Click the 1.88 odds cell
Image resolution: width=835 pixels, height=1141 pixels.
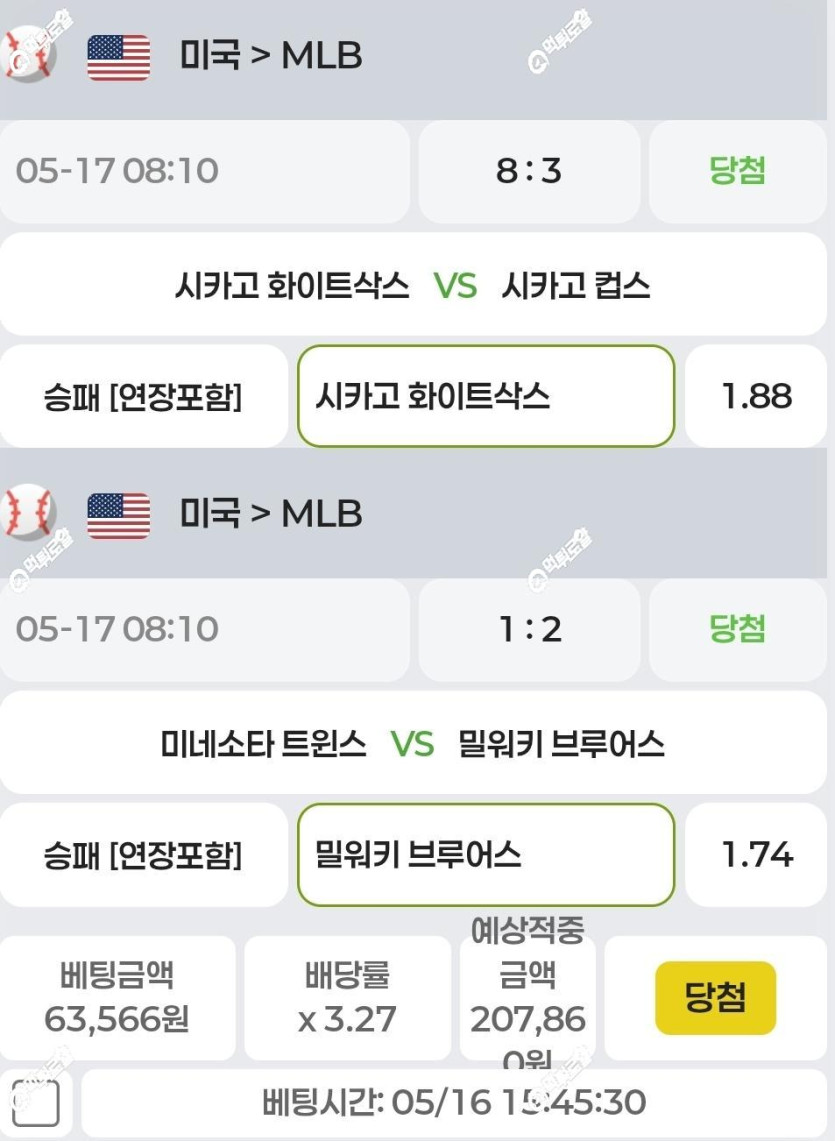point(756,396)
